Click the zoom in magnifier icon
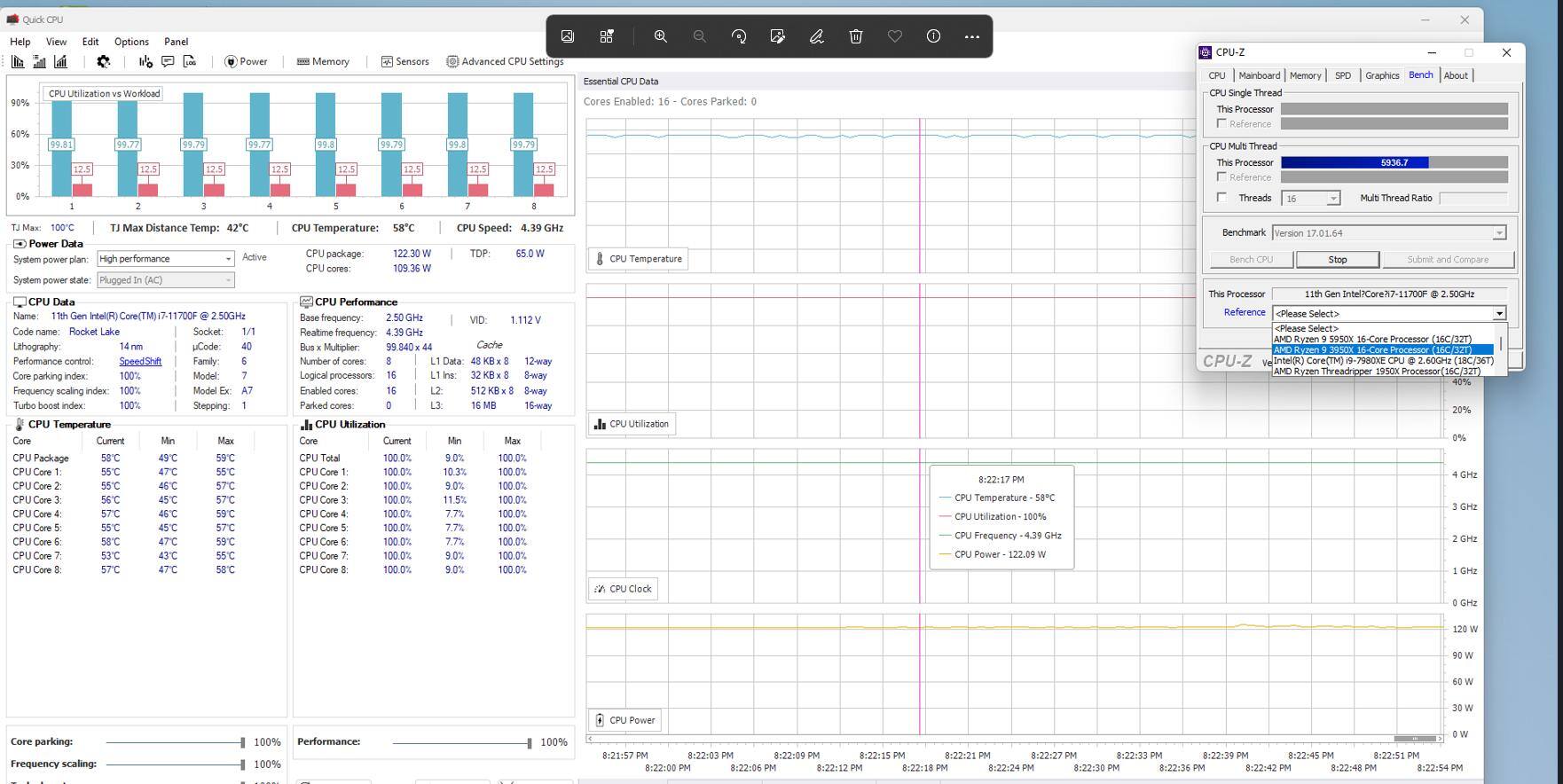This screenshot has width=1563, height=784. [661, 36]
